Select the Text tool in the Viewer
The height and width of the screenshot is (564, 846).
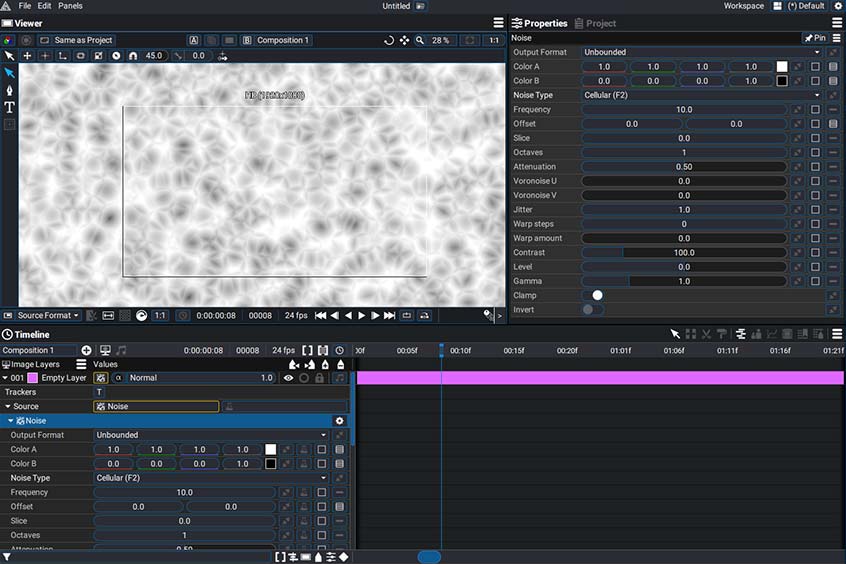9,107
